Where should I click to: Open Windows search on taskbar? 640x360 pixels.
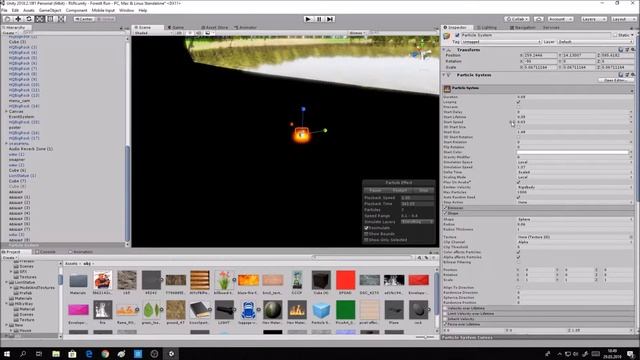pyautogui.click(x=23, y=353)
